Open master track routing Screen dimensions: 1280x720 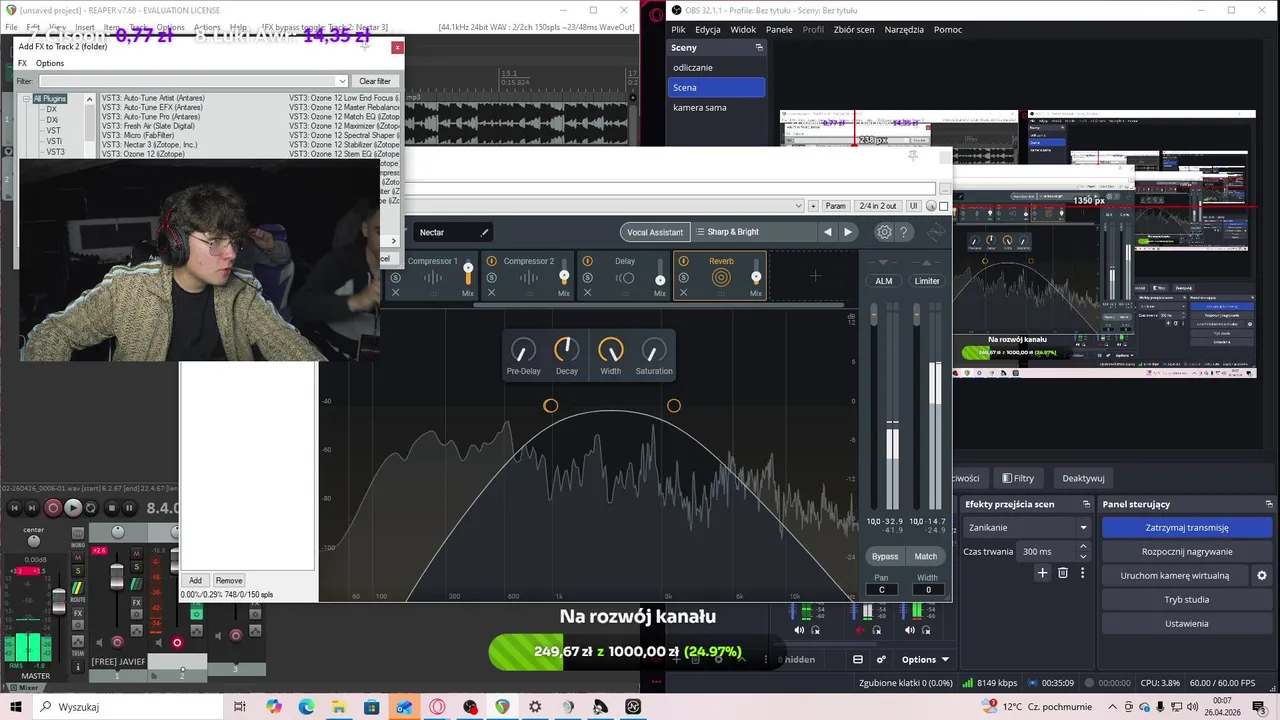coord(78,588)
